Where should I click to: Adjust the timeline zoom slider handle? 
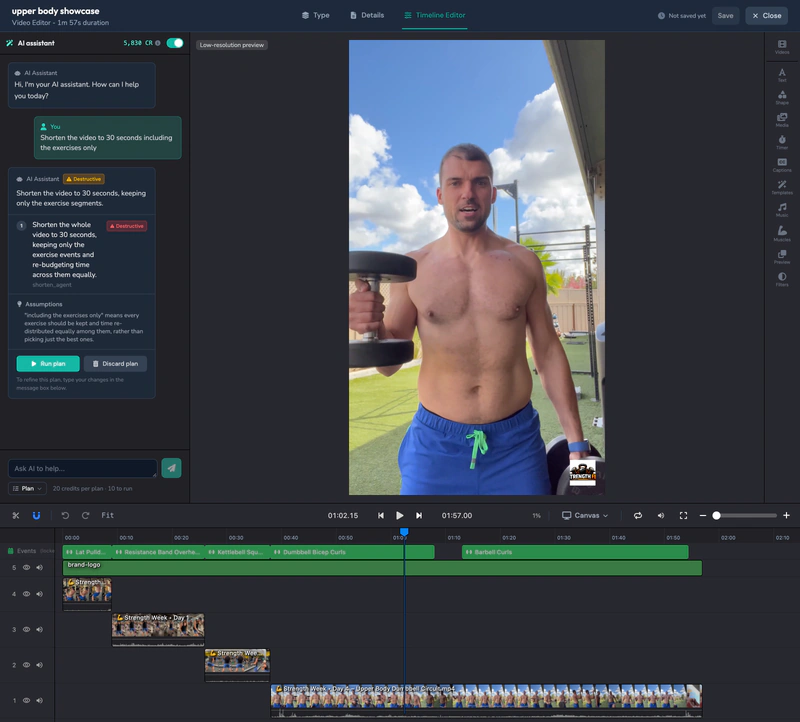716,515
